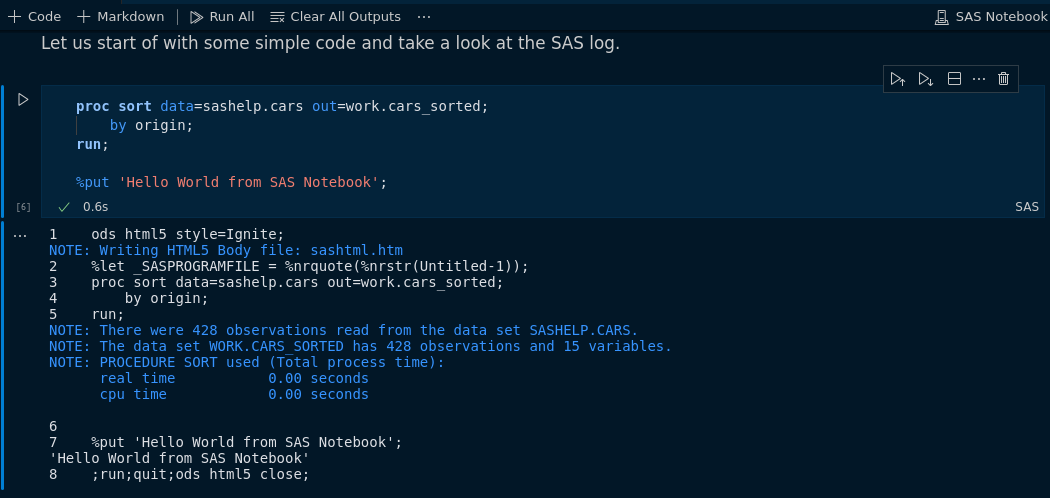Open the cell toolbar's more actions ellipsis

point(979,79)
